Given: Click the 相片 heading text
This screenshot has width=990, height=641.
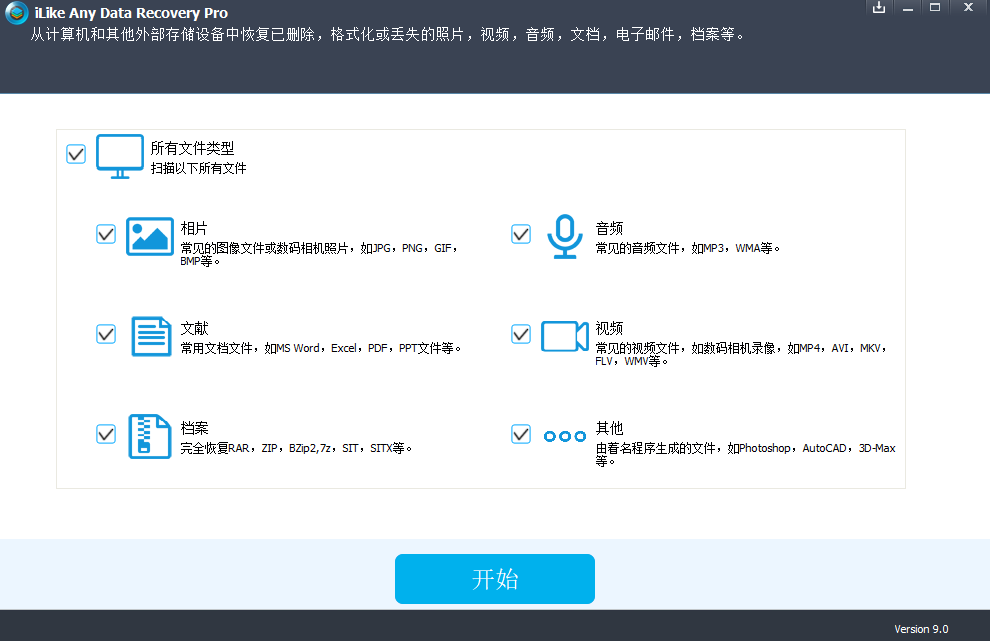Looking at the screenshot, I should [x=194, y=228].
